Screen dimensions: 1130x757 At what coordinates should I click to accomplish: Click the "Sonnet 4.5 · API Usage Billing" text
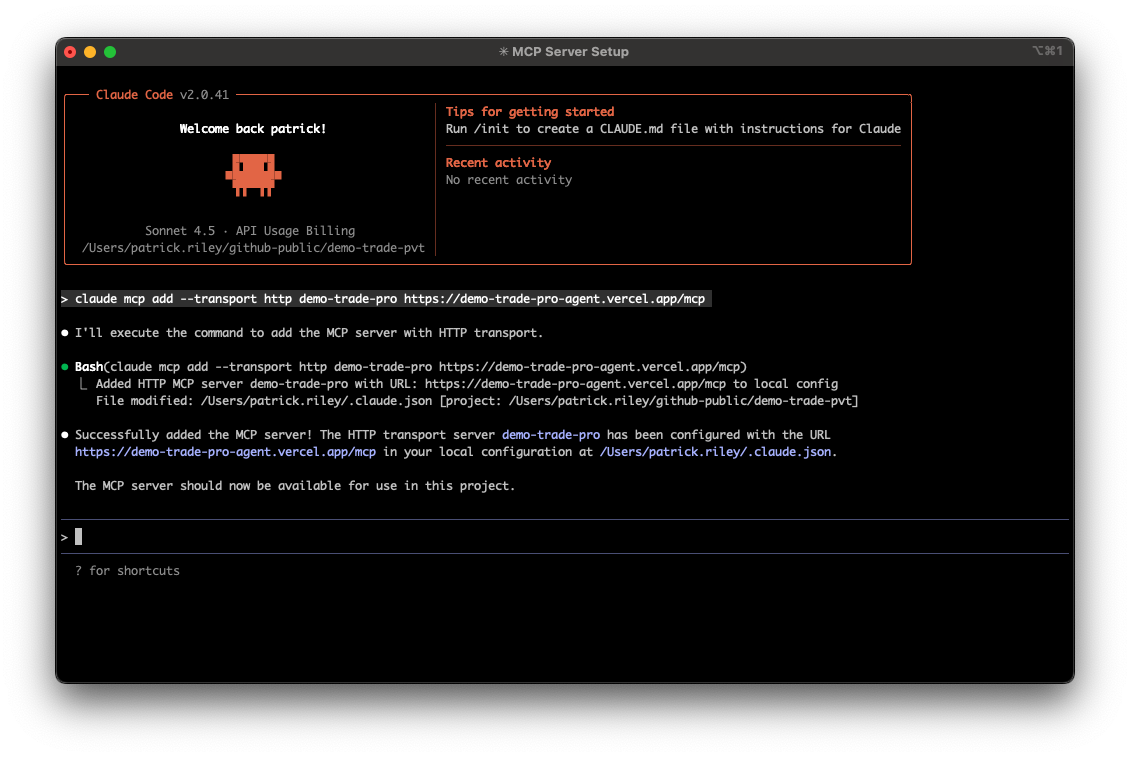click(250, 231)
